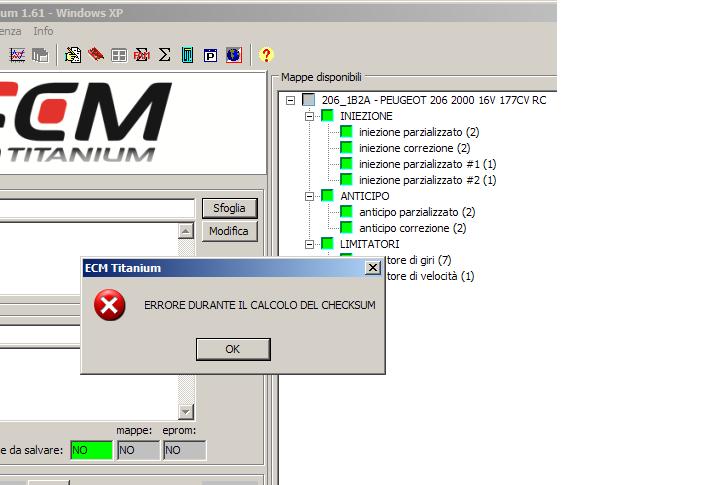This screenshot has width=720, height=485.
Task: Click the mappe NO status field
Action: [138, 450]
